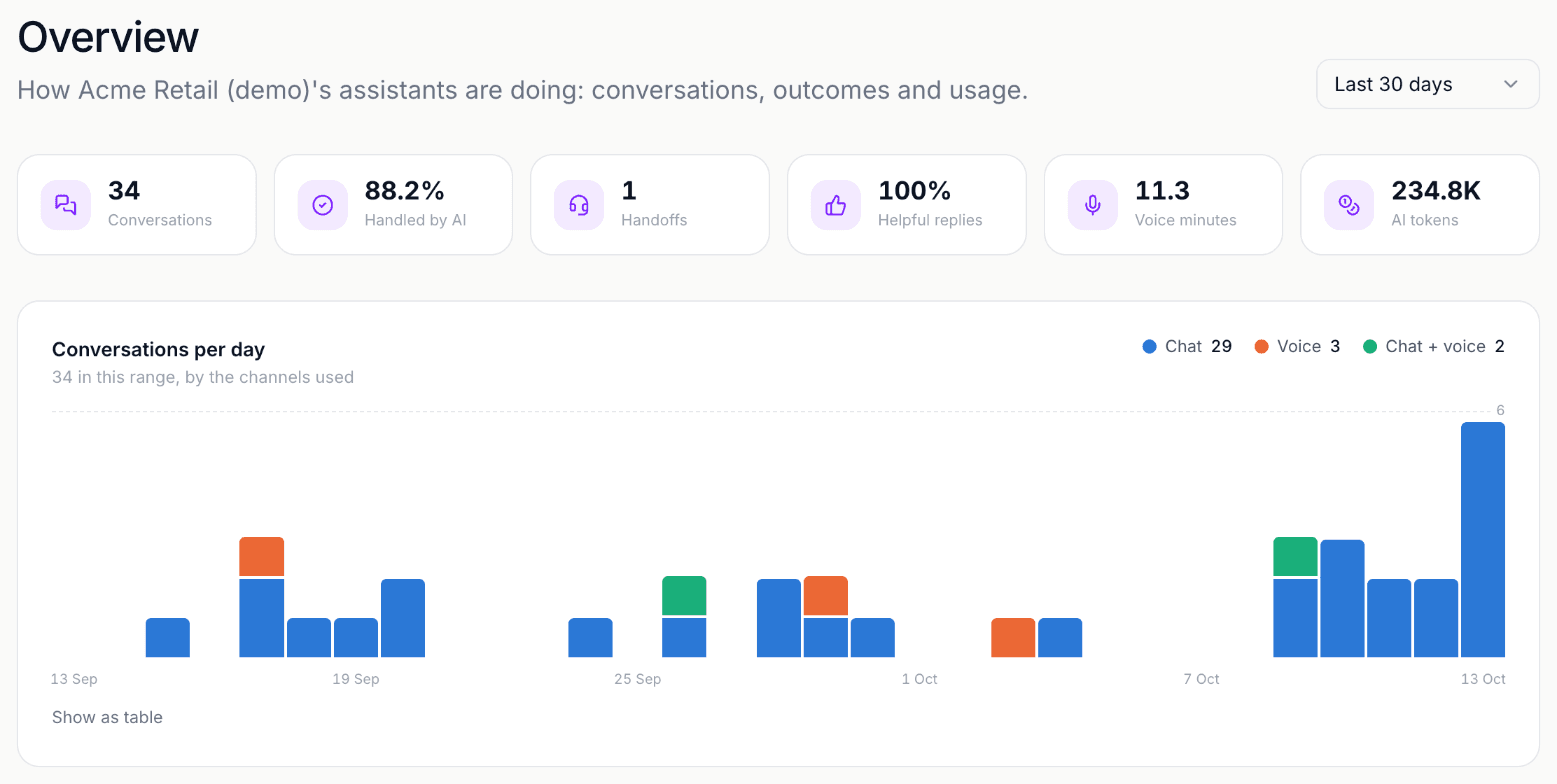1557x784 pixels.
Task: Click the 19 Sep axis label
Action: [356, 679]
